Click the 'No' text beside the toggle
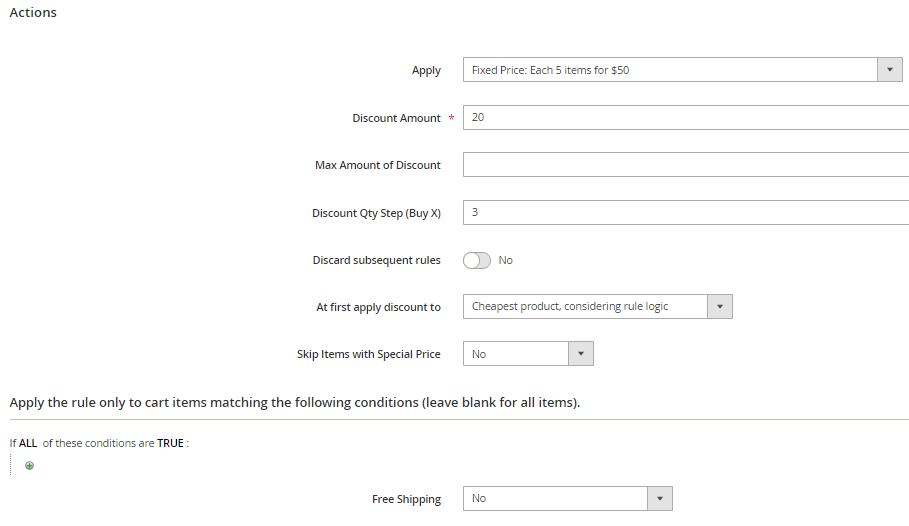Image resolution: width=909 pixels, height=526 pixels. pyautogui.click(x=505, y=260)
